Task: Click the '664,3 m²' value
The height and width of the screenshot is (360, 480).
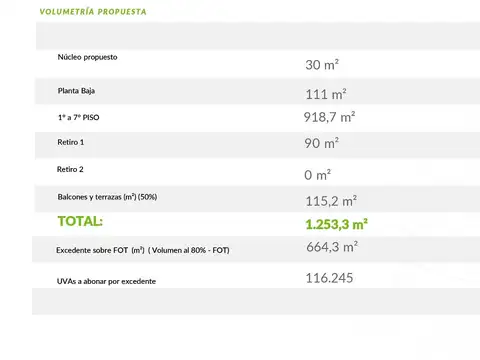Action: tap(332, 247)
